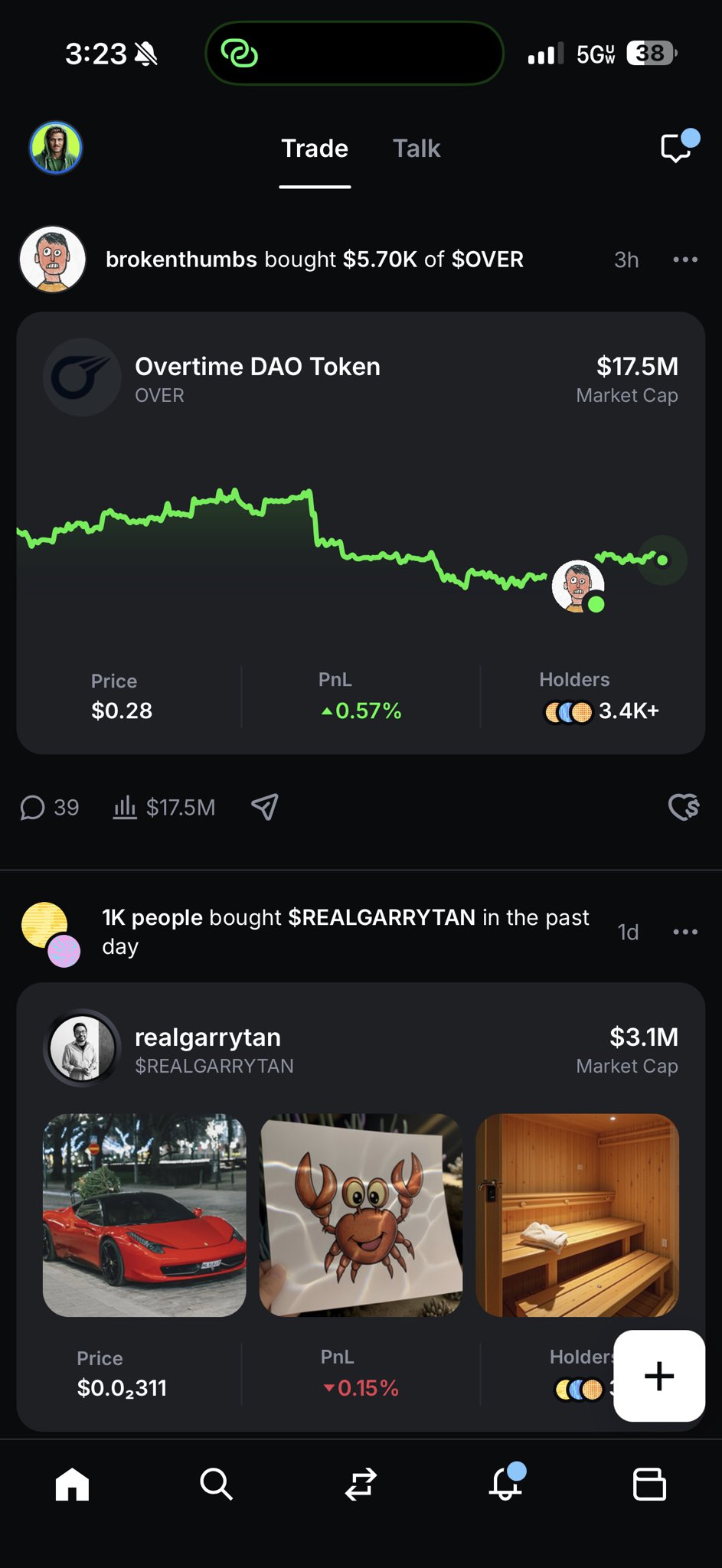Open brokenthumbs profile from post header

[x=53, y=260]
